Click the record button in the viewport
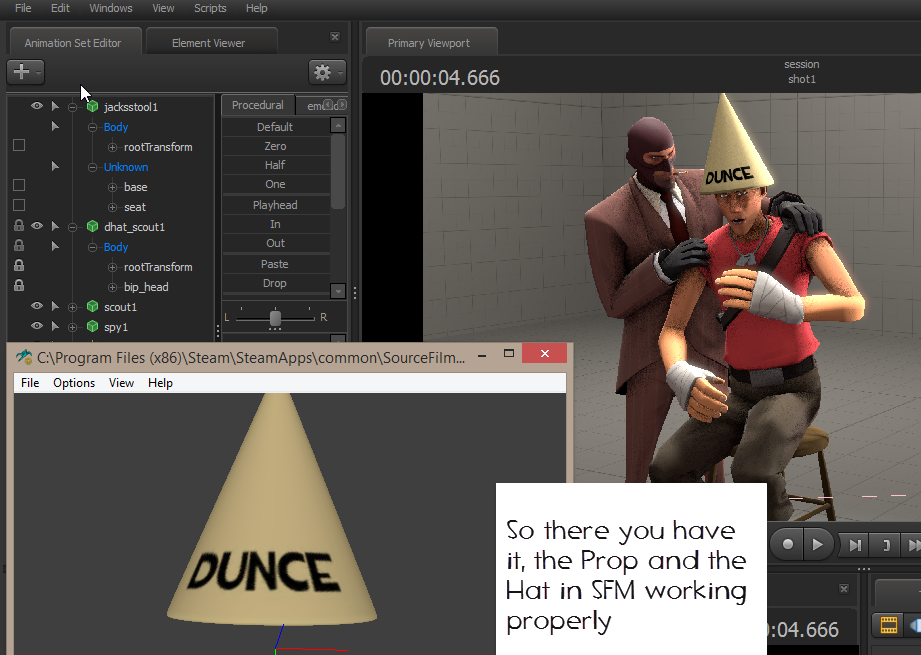Screen dimensions: 921x655 (788, 545)
